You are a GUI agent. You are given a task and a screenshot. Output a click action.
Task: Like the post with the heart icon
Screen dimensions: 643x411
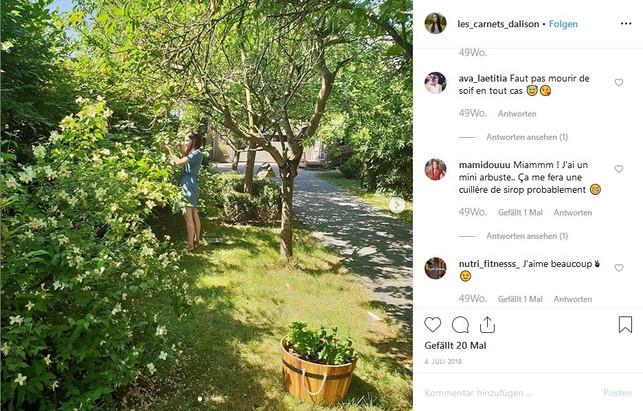pos(433,324)
